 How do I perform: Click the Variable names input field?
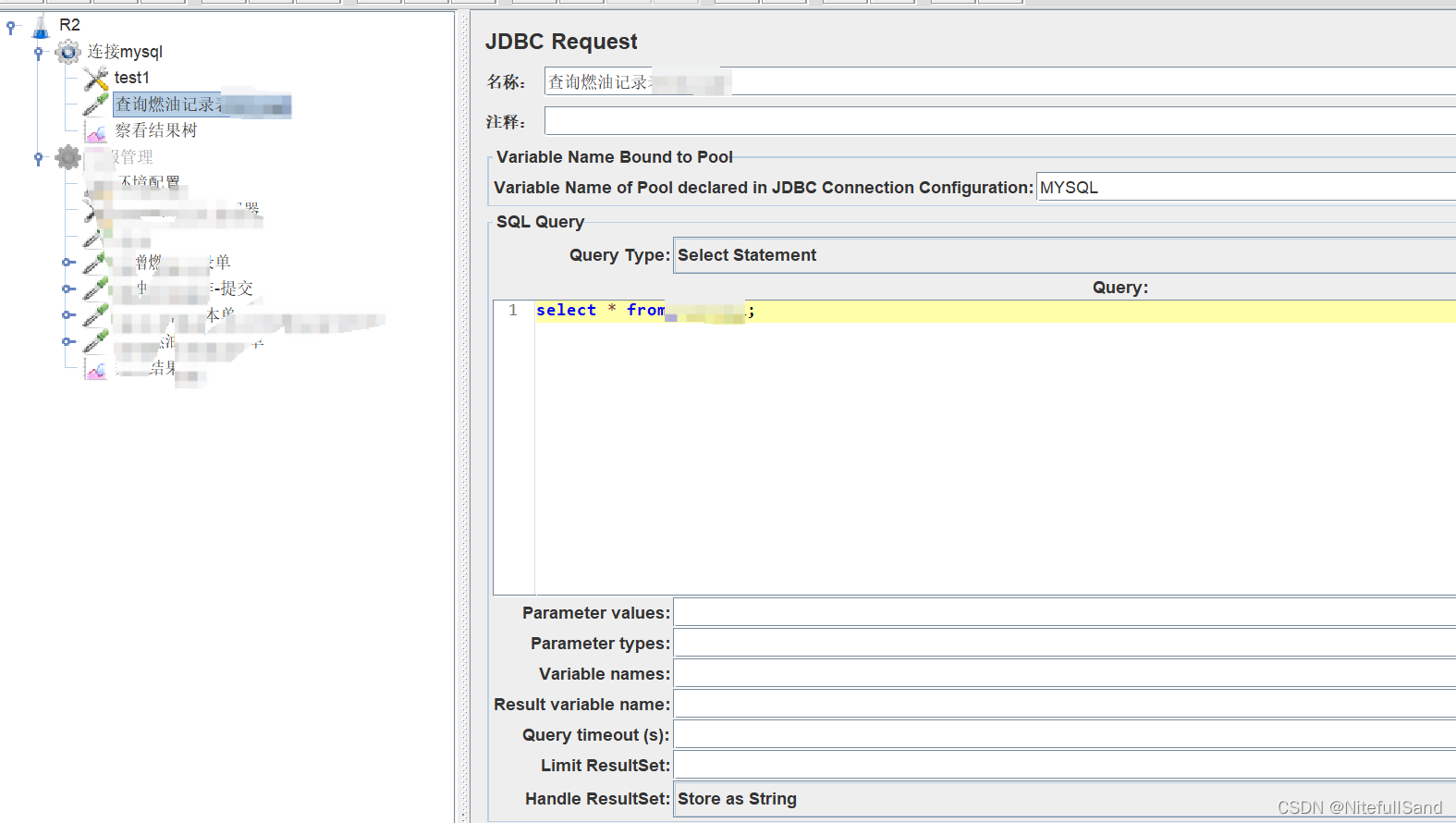(x=1065, y=673)
